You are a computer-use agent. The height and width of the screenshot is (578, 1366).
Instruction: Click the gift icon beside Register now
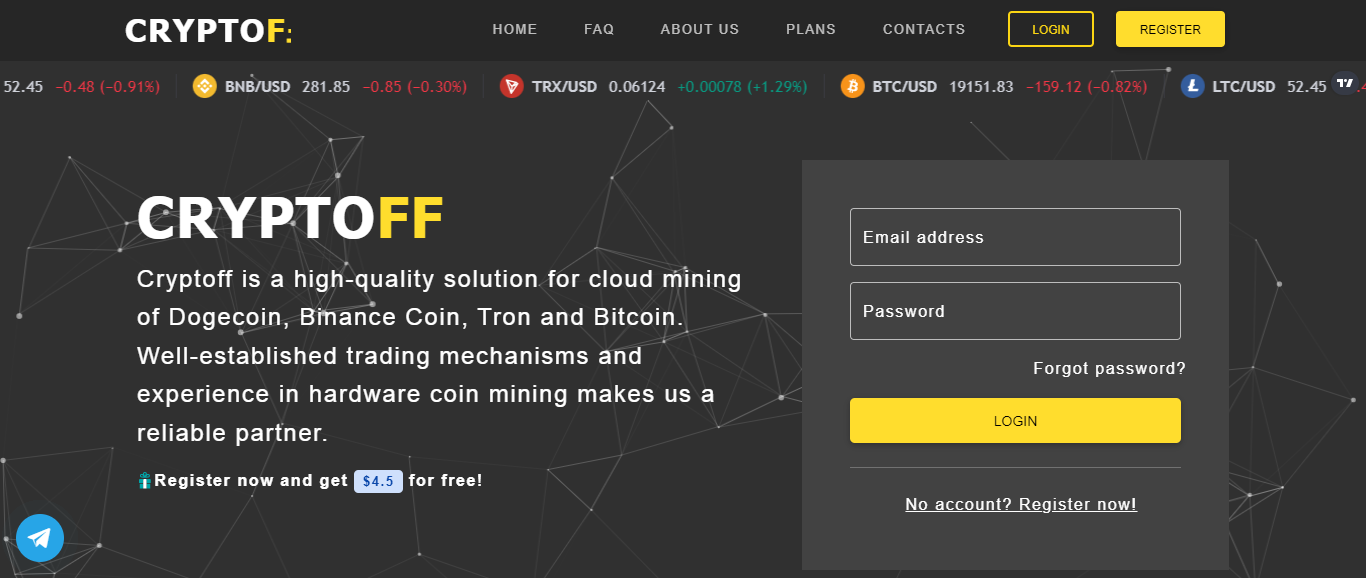[x=145, y=481]
